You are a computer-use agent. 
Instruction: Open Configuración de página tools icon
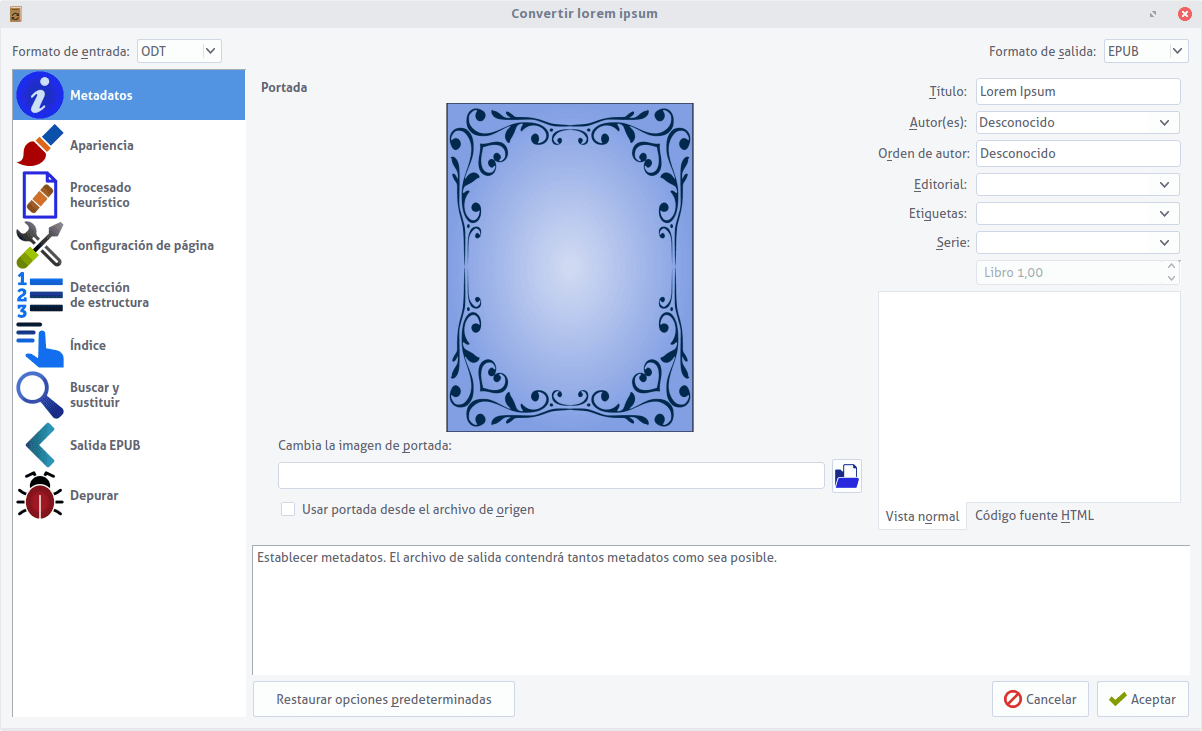[40, 245]
